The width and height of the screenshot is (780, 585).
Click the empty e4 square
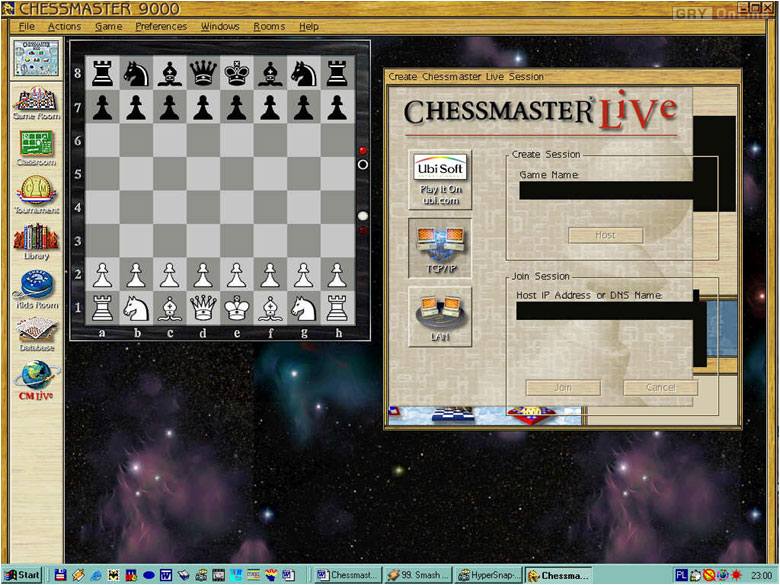(237, 207)
